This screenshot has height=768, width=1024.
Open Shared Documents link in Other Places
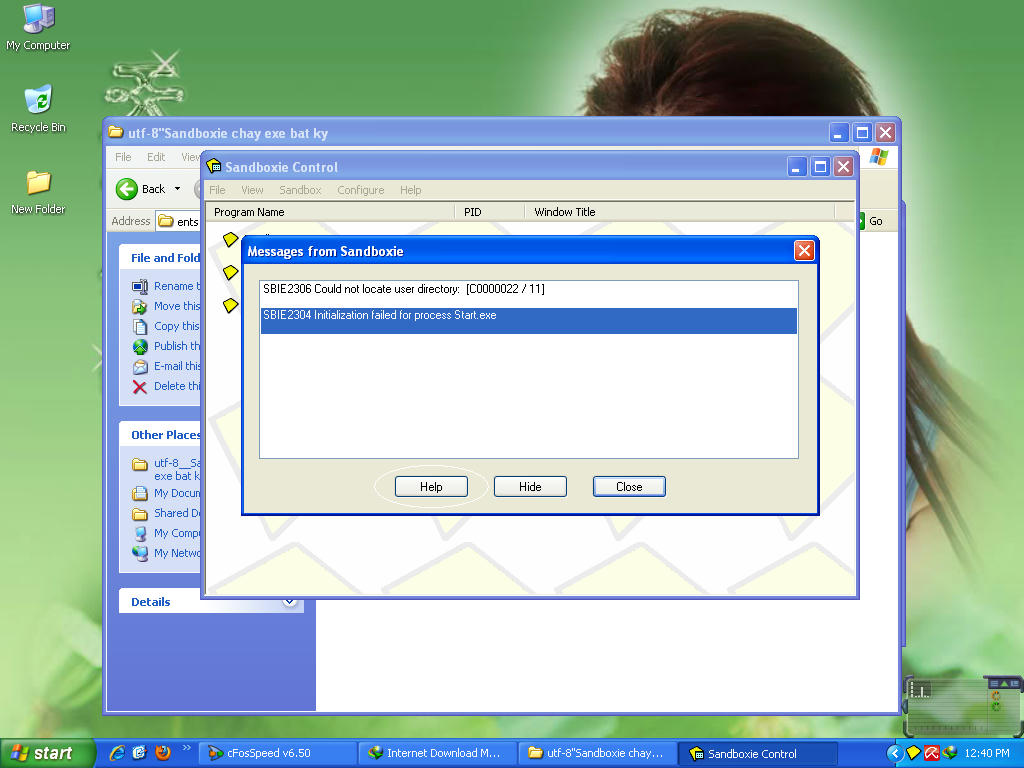(177, 513)
